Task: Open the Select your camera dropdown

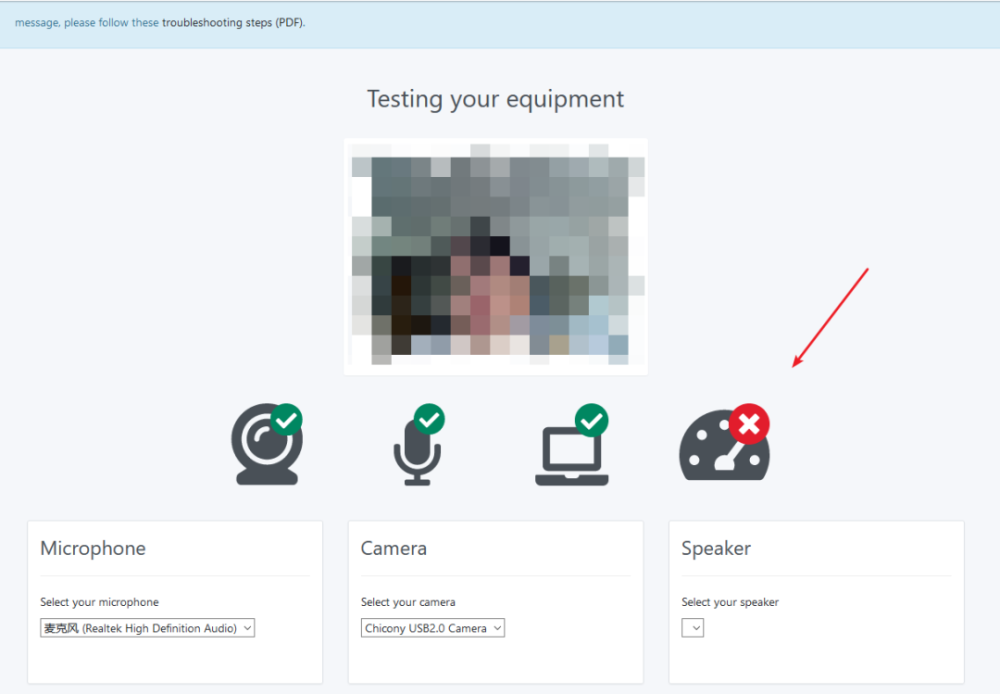Action: coord(433,628)
